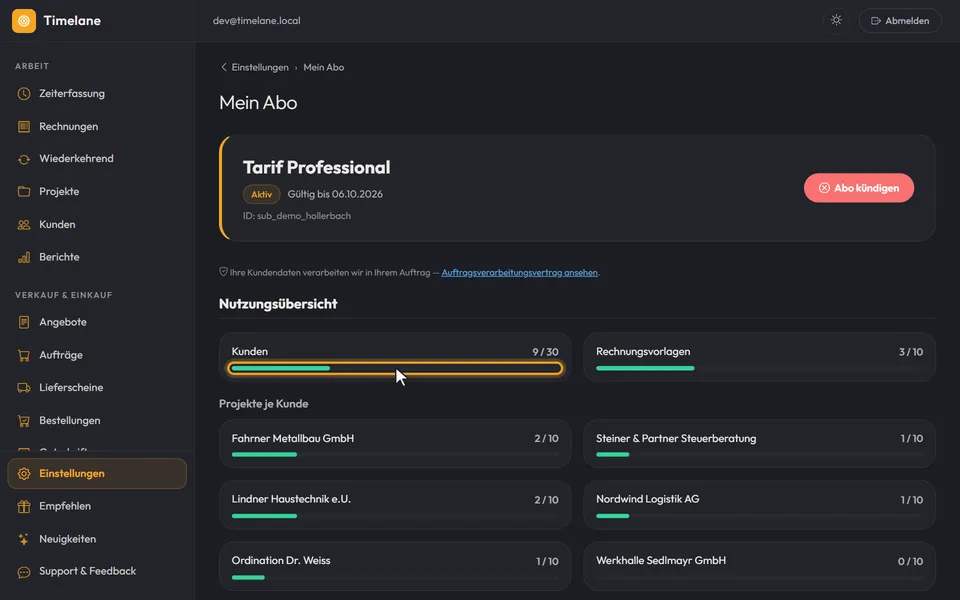
Task: Select the Rechnungen invoice icon
Action: (24, 127)
